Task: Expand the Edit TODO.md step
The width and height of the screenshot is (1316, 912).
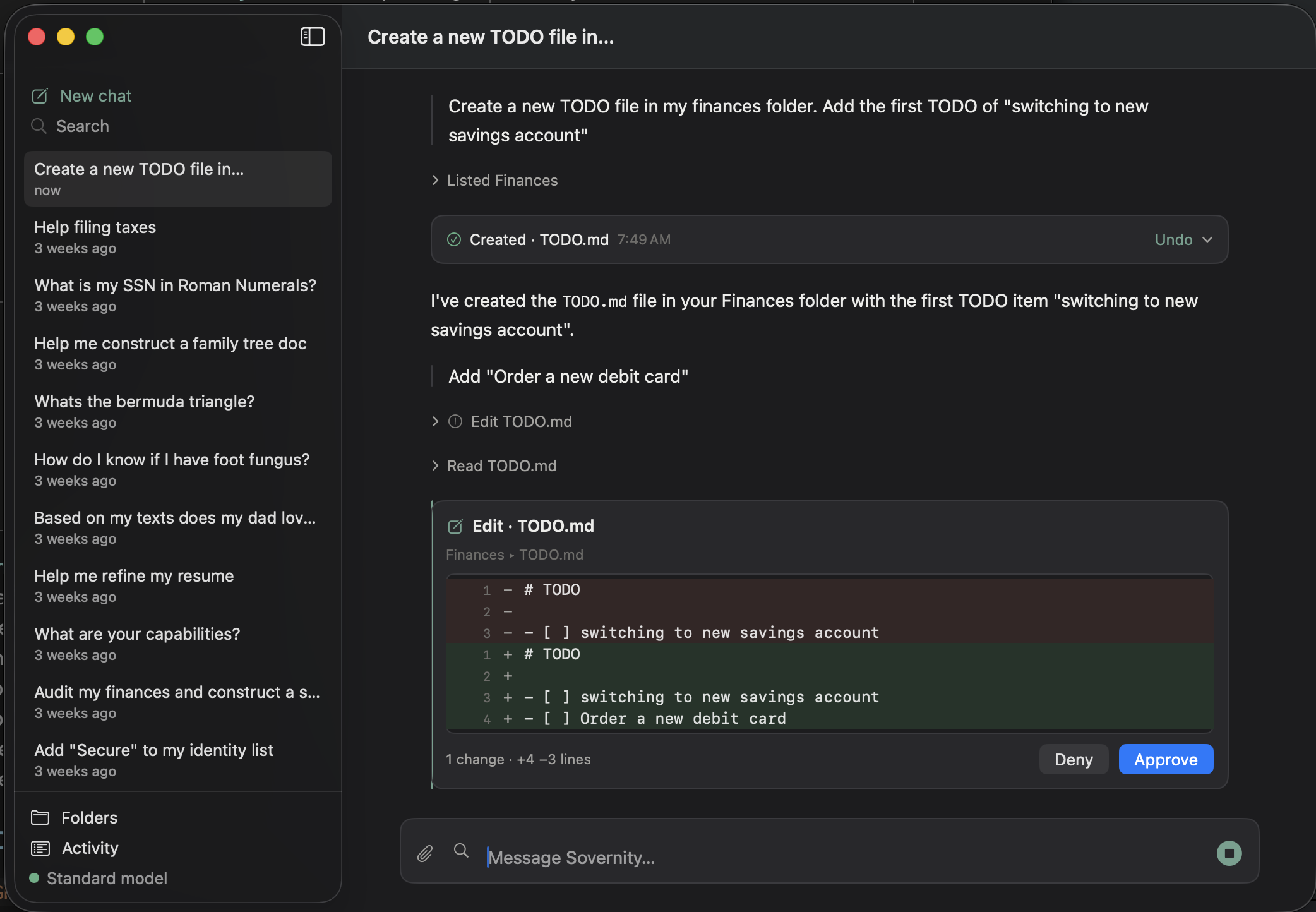Action: click(435, 421)
